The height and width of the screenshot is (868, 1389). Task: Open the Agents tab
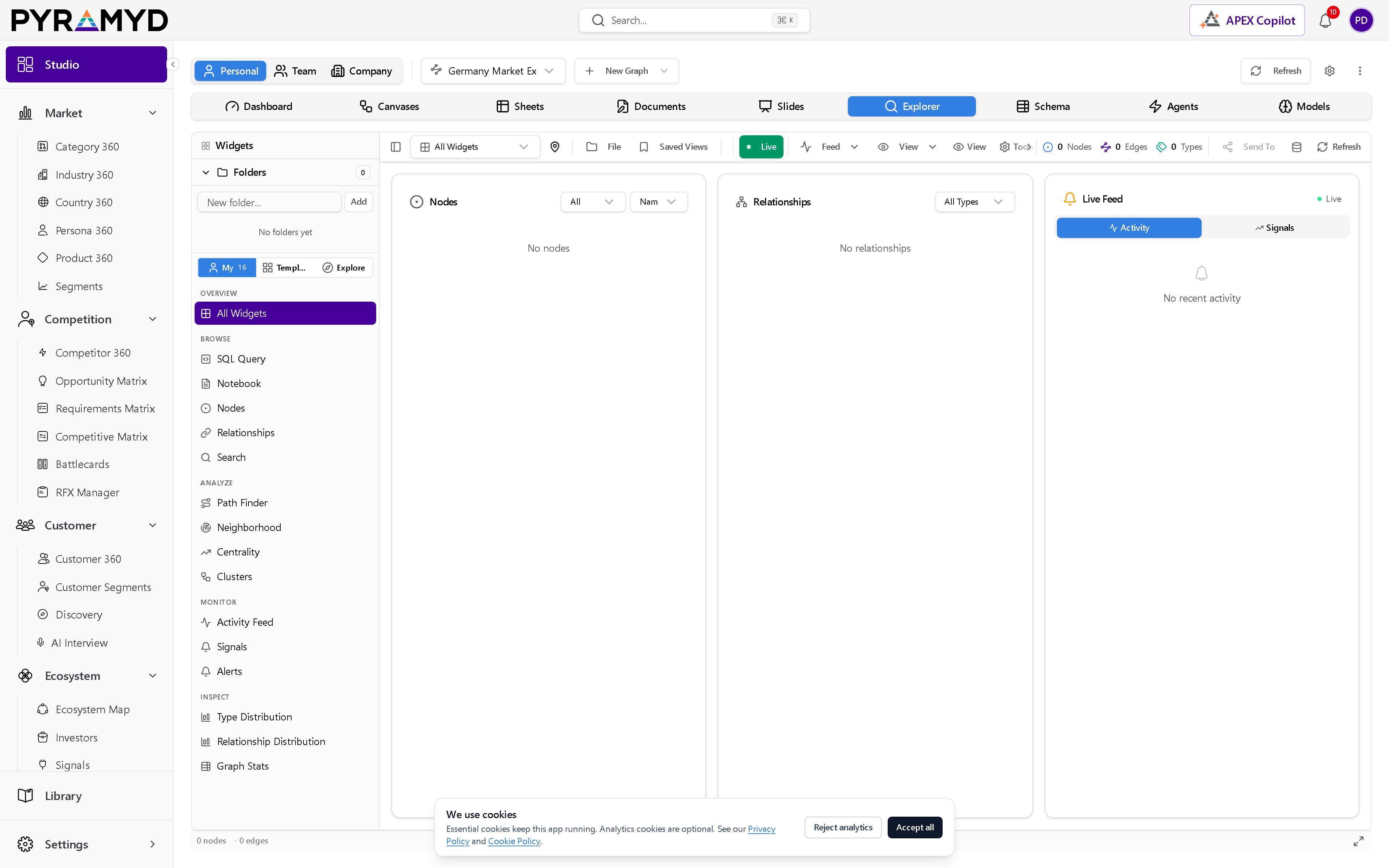(1173, 106)
